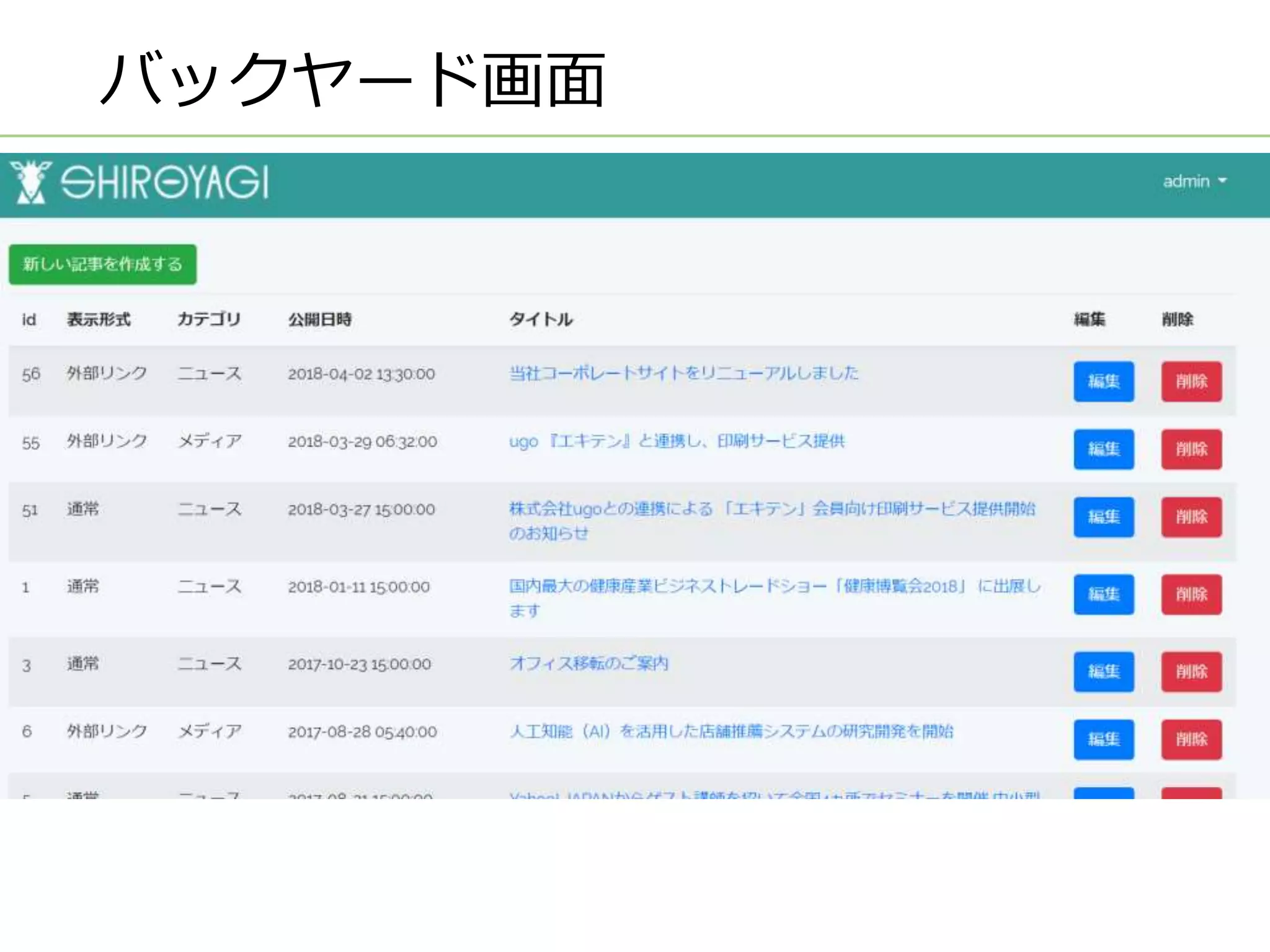Delete article id 1 with 削除 button
Image resolution: width=1270 pixels, height=952 pixels.
1191,594
